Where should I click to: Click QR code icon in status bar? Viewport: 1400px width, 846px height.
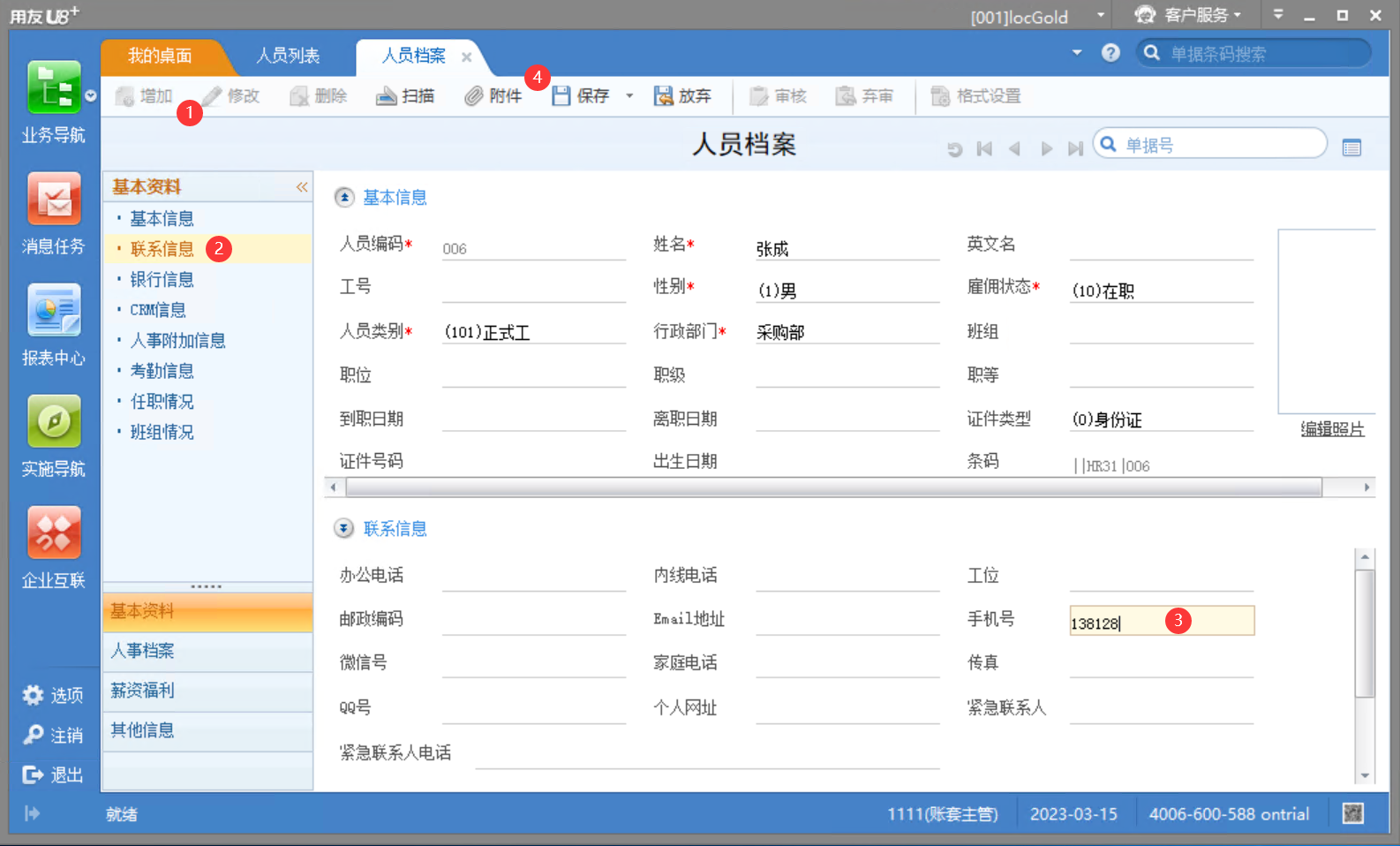coord(1353,813)
